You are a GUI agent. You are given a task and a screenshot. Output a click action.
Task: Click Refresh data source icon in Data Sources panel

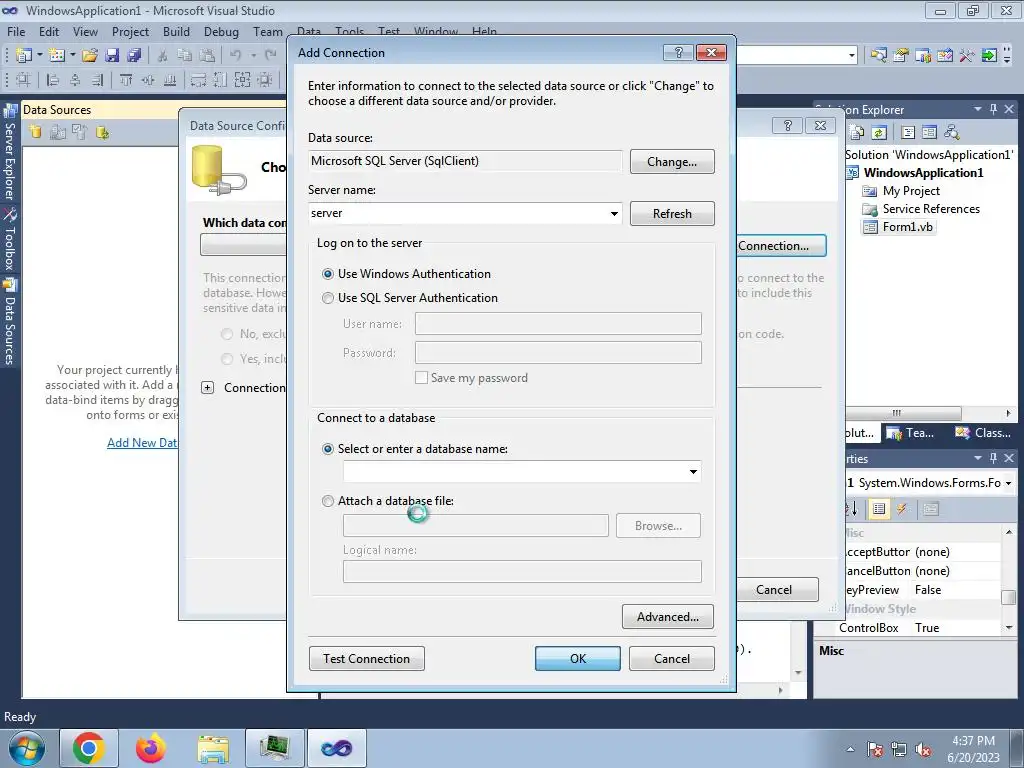(102, 132)
